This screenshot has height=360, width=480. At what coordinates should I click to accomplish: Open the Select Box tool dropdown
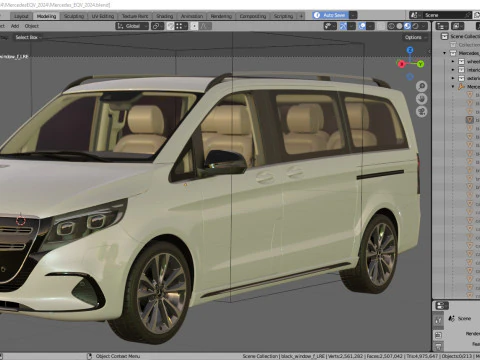coord(28,37)
